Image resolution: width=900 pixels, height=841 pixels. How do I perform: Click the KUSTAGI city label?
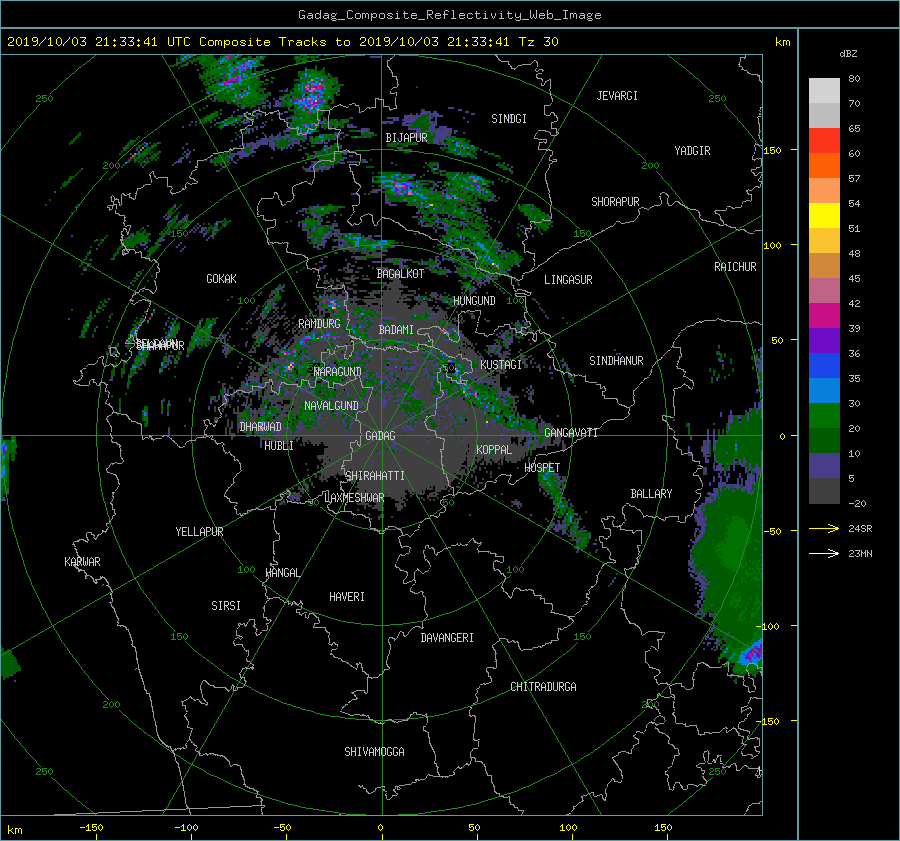[x=501, y=365]
